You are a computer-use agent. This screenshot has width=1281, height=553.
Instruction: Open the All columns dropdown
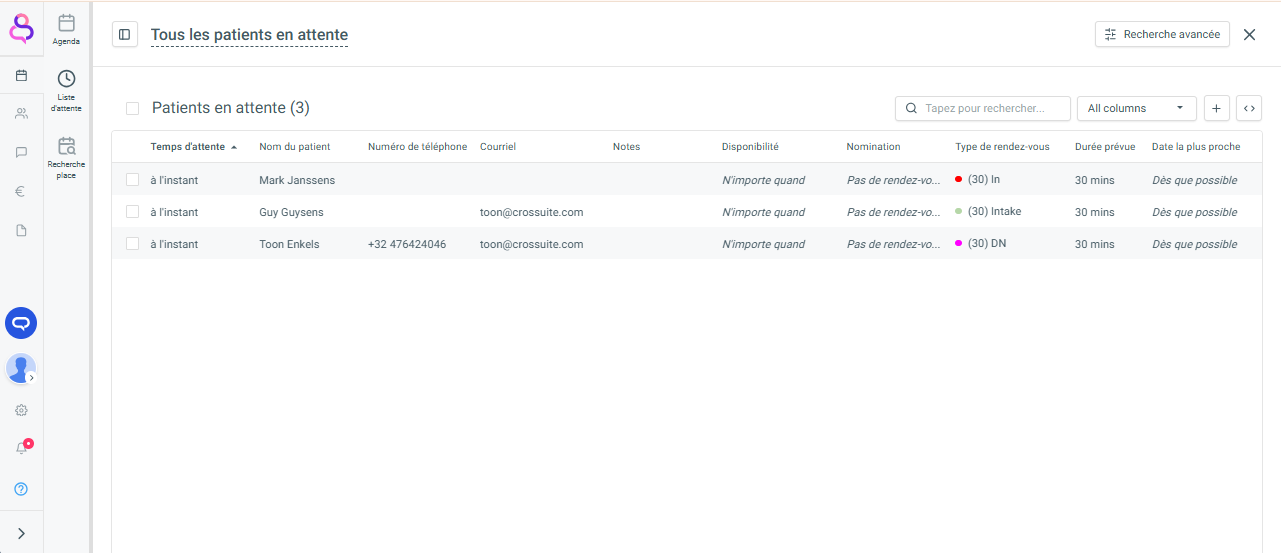1136,108
